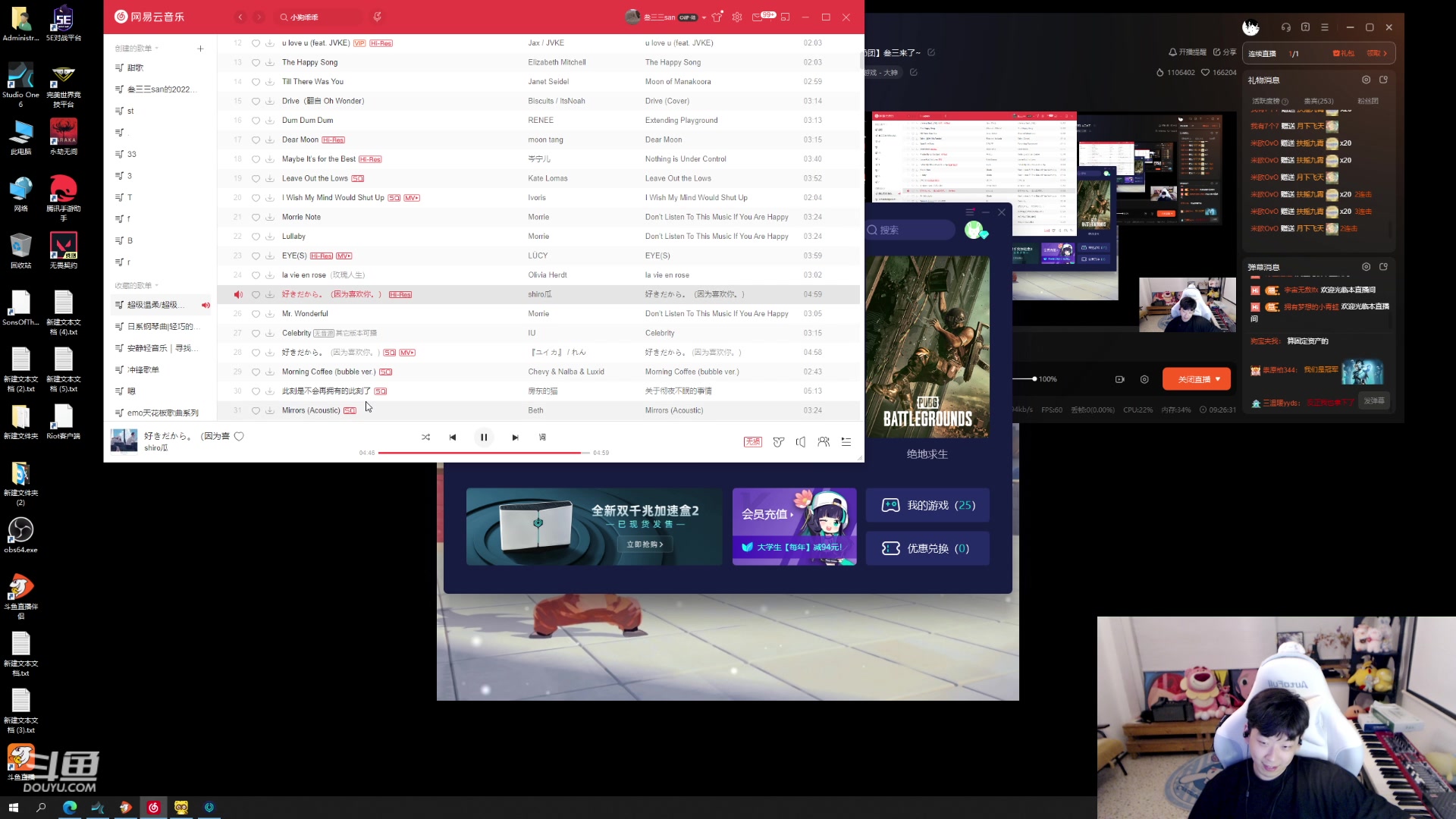Like the current song in player bar
This screenshot has height=819, width=1456.
click(239, 436)
